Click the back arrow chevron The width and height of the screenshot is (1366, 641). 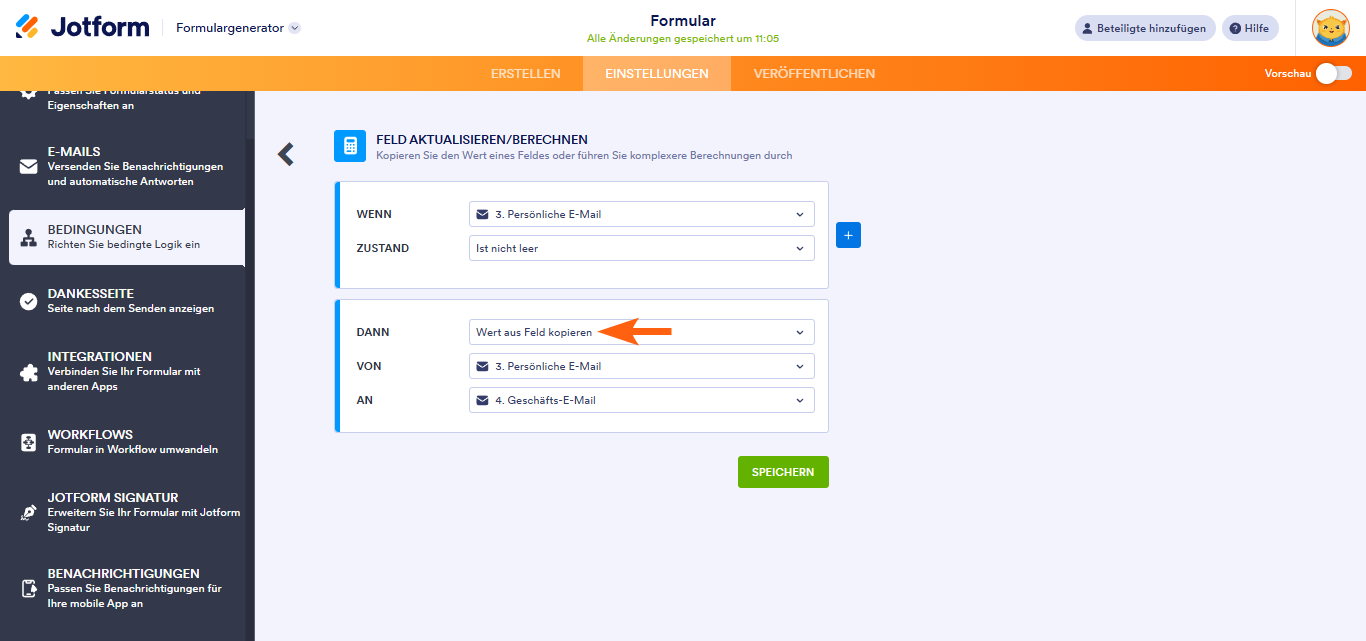click(x=286, y=154)
